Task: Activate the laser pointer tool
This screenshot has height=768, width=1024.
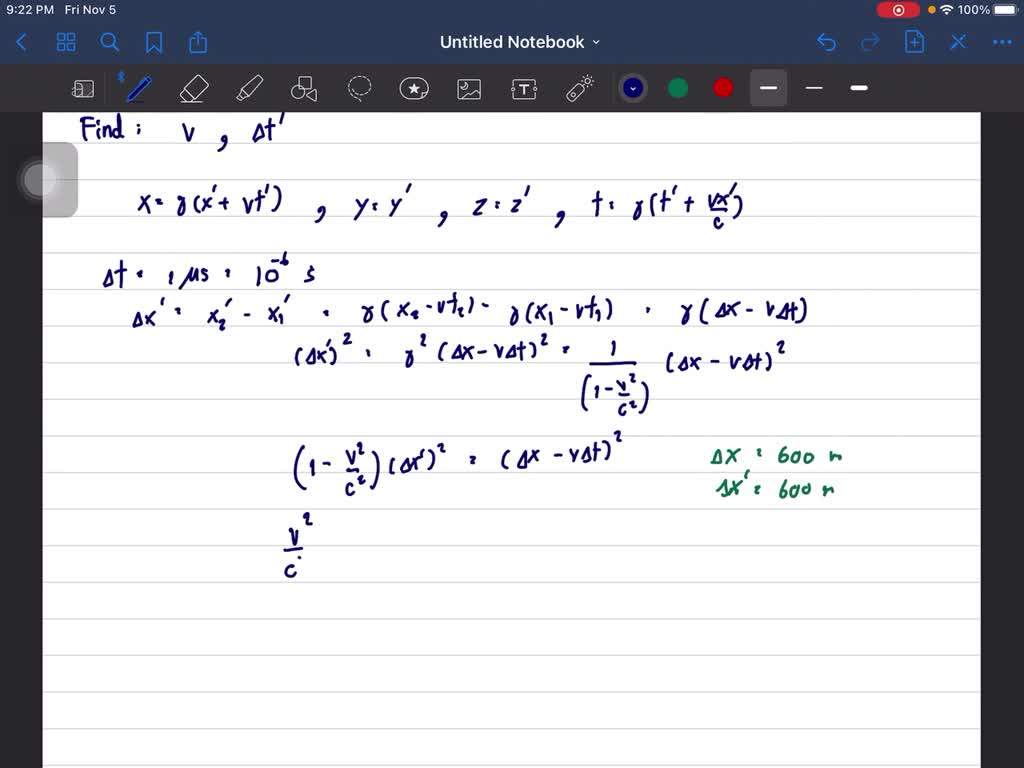Action: click(x=577, y=88)
